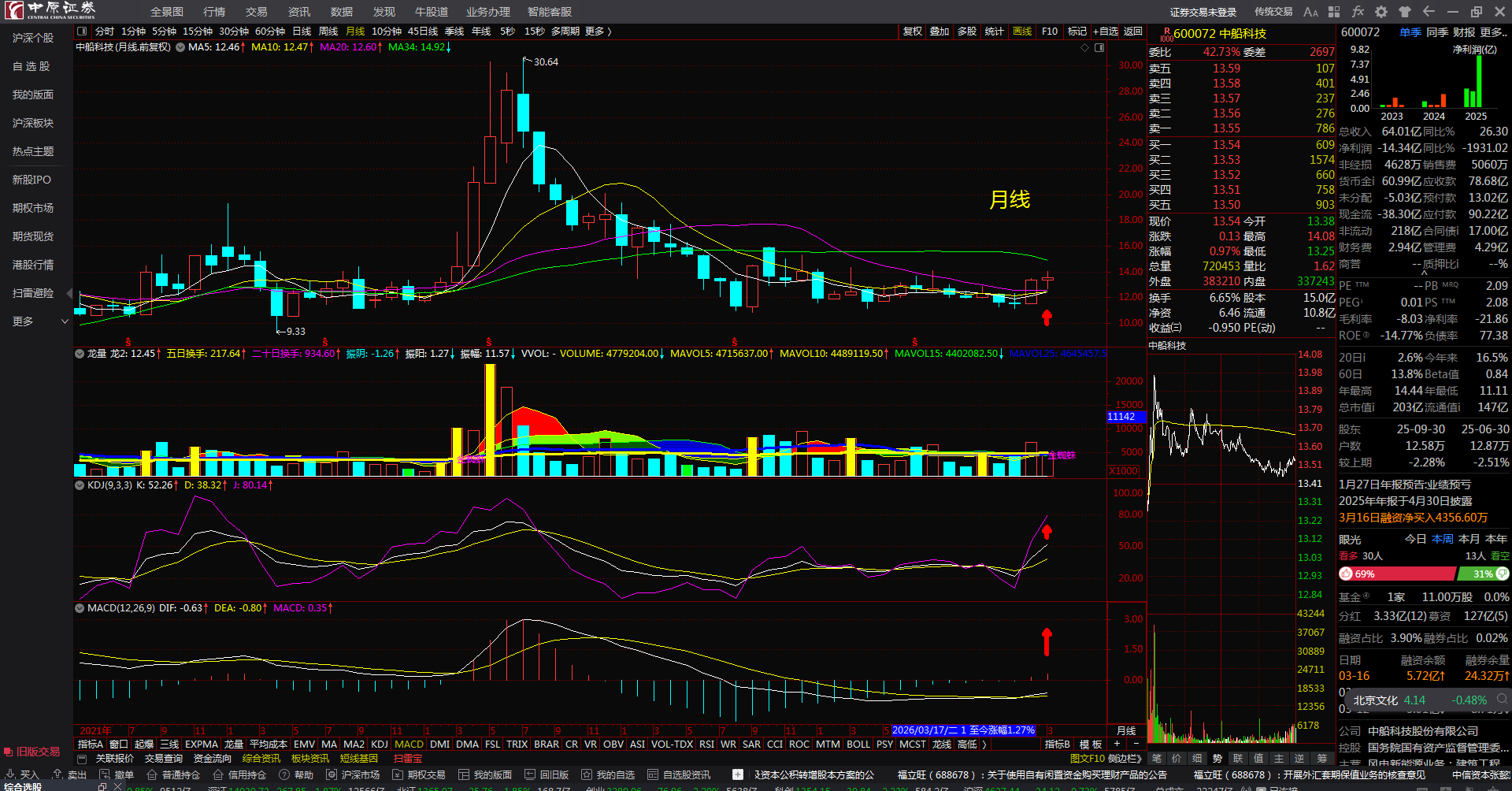
Task: Expand 更多 in the left sidebar
Action: (x=41, y=321)
